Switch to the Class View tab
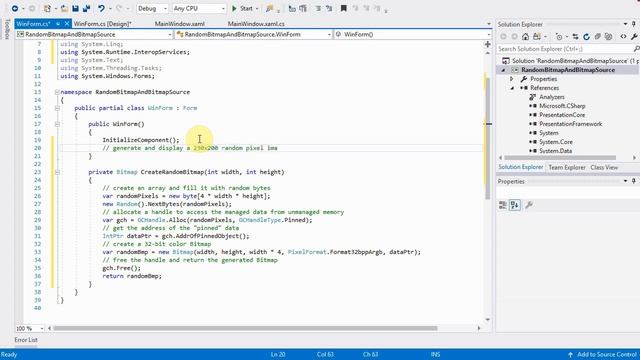The height and width of the screenshot is (360, 640). (604, 167)
